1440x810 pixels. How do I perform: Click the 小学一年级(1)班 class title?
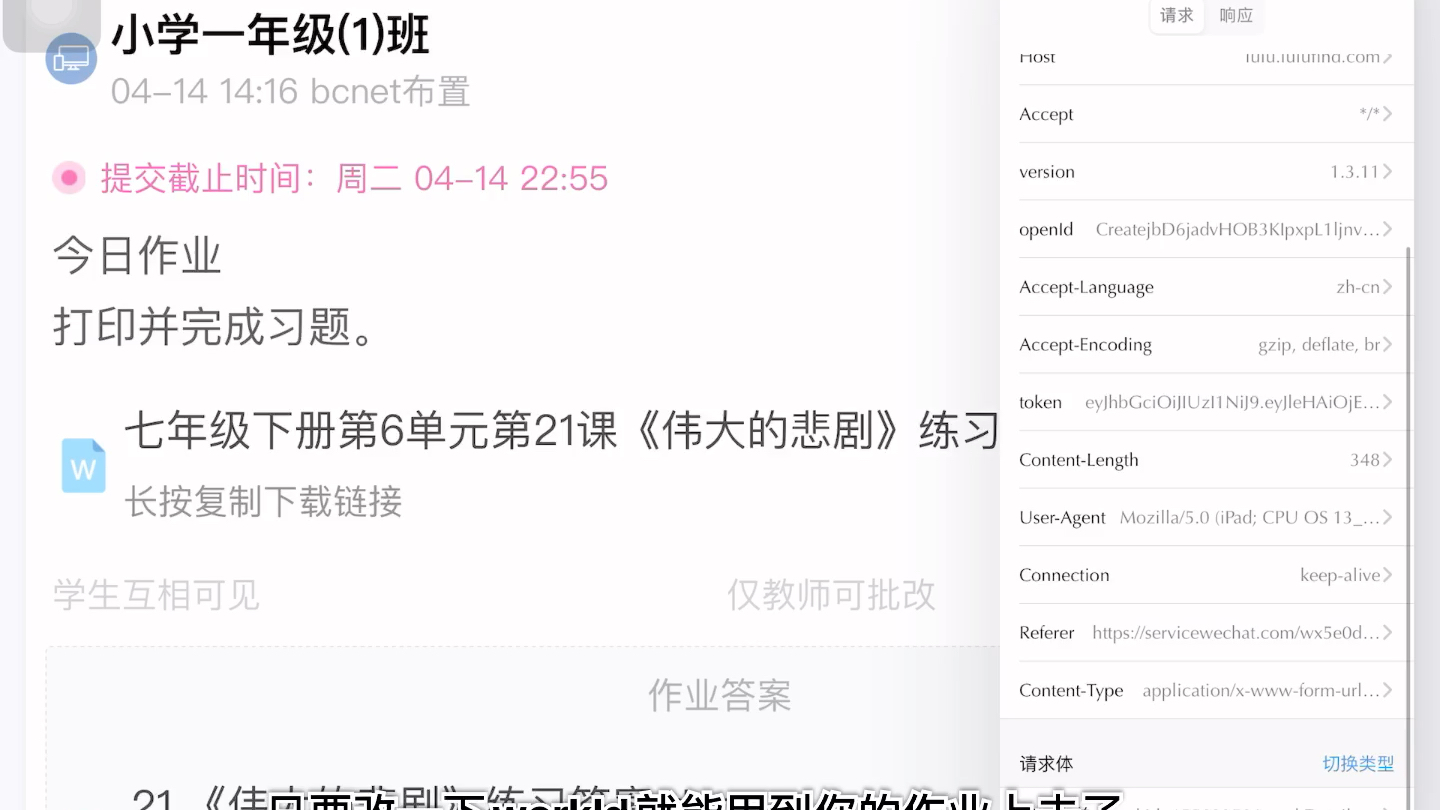coord(270,35)
